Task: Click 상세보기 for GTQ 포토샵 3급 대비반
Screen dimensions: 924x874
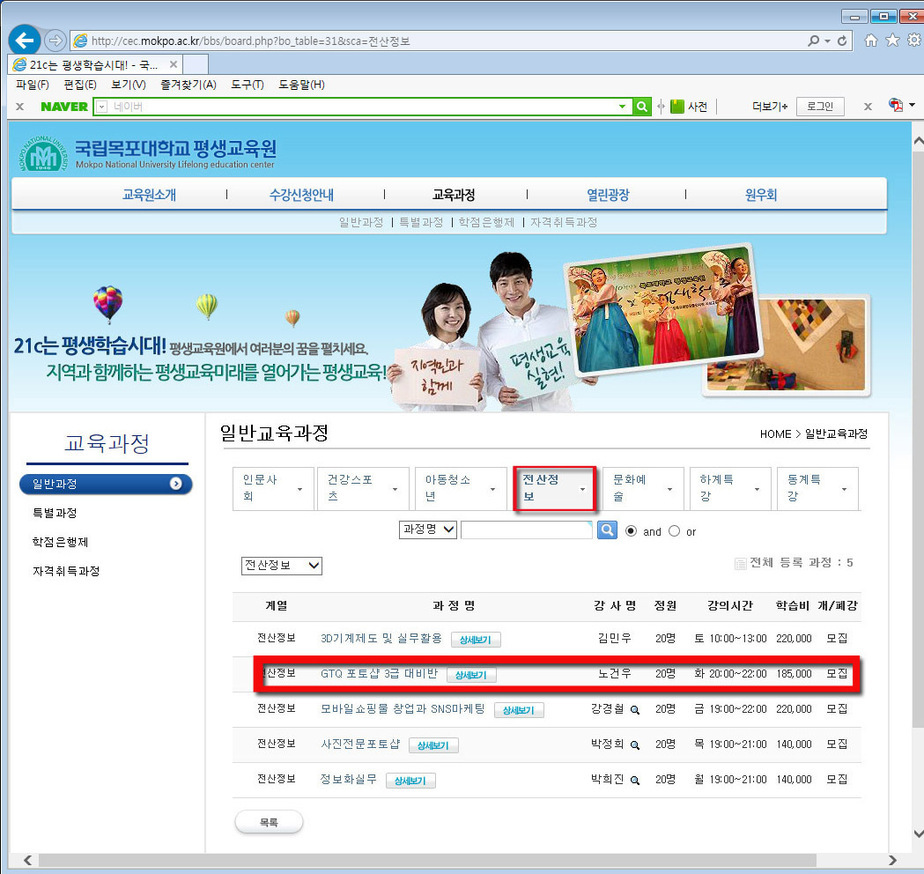Action: 471,675
